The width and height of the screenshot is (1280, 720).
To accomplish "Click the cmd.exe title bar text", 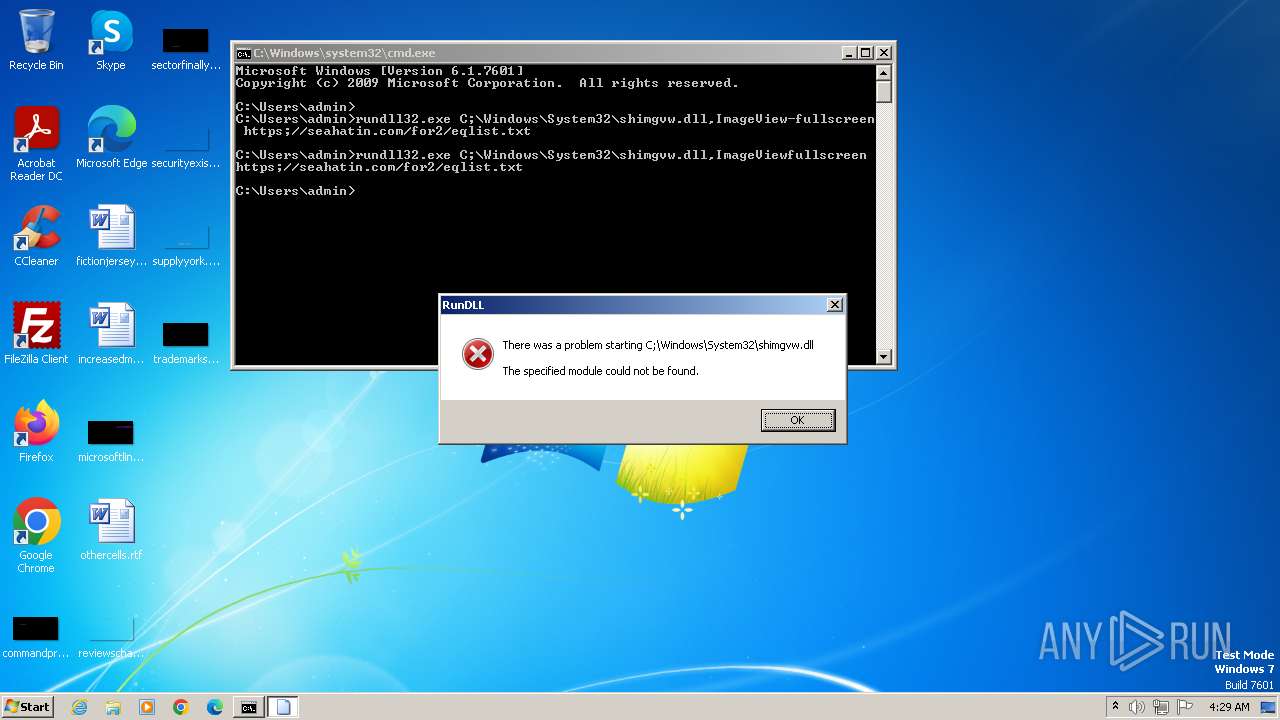I will pos(344,53).
